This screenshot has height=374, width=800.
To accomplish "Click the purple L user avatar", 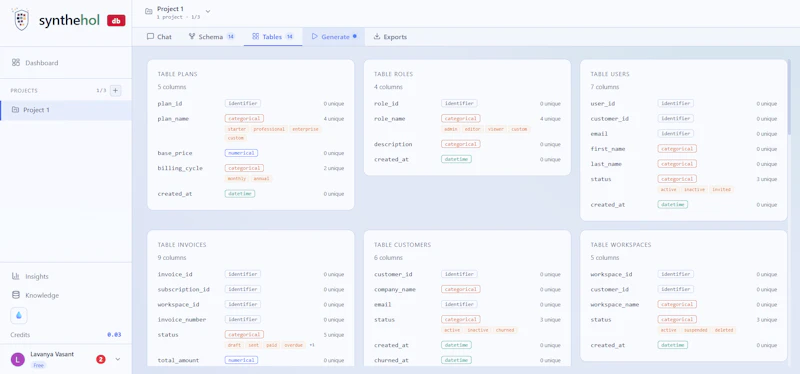I will click(x=18, y=359).
